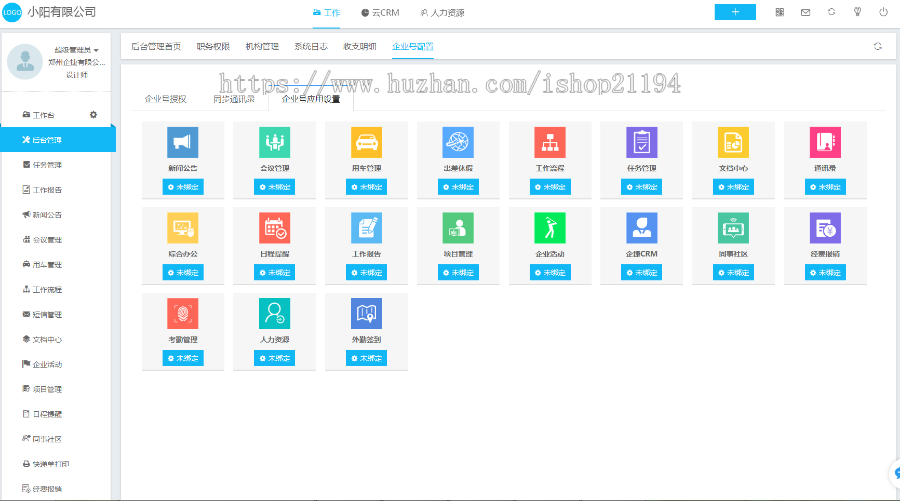Viewport: 900px width, 501px height.
Task: Switch to the 职务权限 tab
Action: (213, 46)
